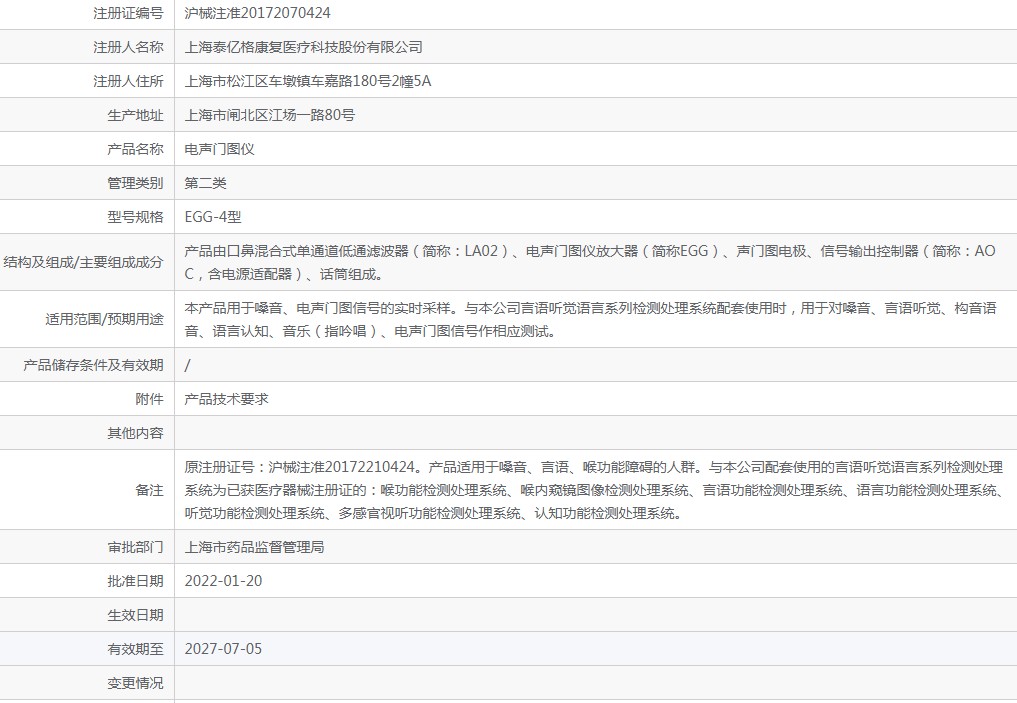The image size is (1017, 703).
Task: Click registrant name 上海泰亿格康复医疗科技股份有限公司
Action: 304,47
